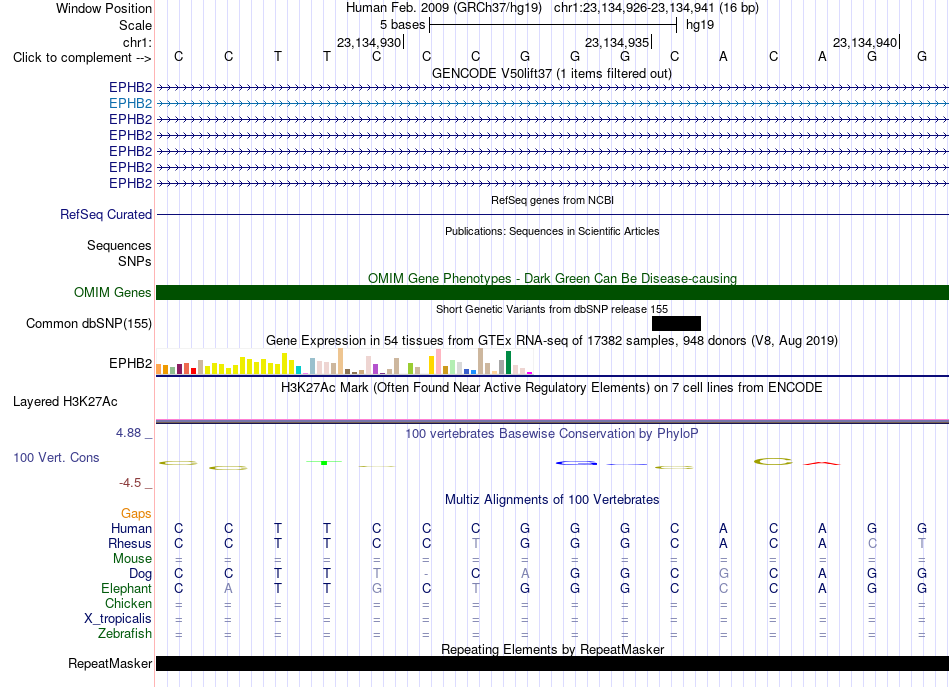Click the chr1: base position label
Viewport: 950px width, 687px height.
pyautogui.click(x=137, y=42)
